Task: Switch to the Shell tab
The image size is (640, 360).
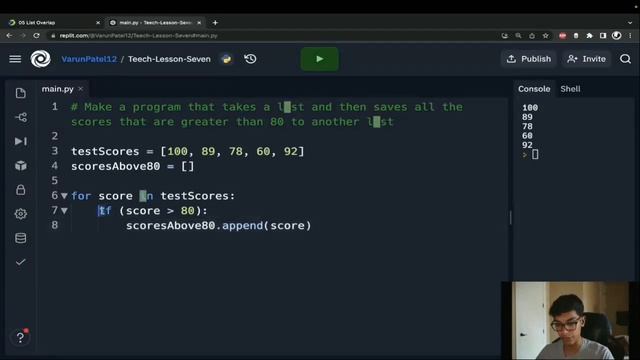Action: [x=570, y=89]
